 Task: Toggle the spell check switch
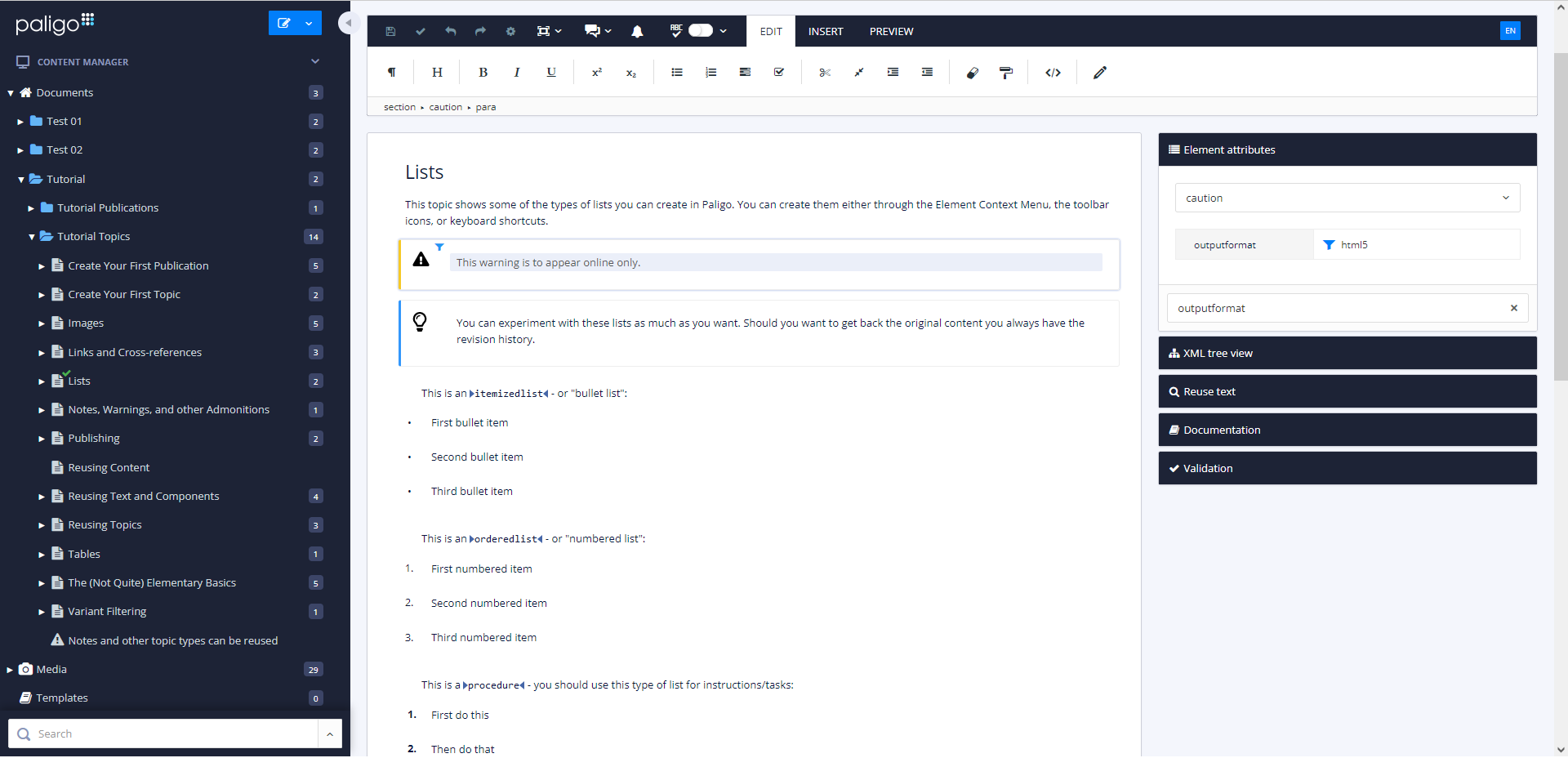pos(700,31)
